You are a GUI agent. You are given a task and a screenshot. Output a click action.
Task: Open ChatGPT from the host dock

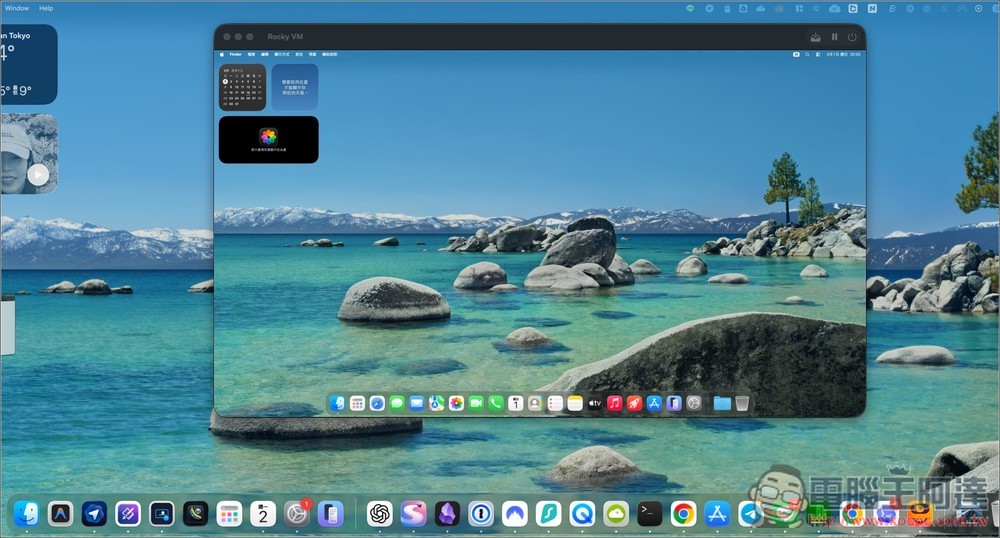(x=379, y=514)
